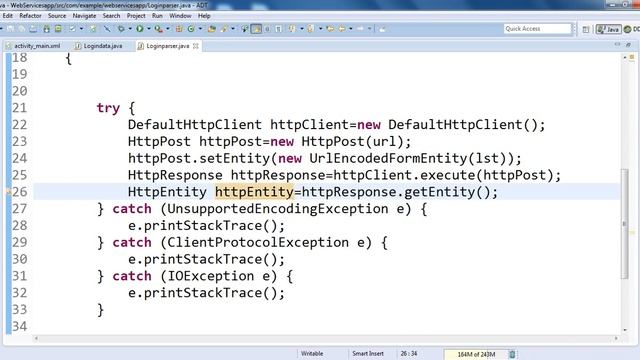
Task: Click the Search flashlight toolbar icon
Action: tap(224, 29)
